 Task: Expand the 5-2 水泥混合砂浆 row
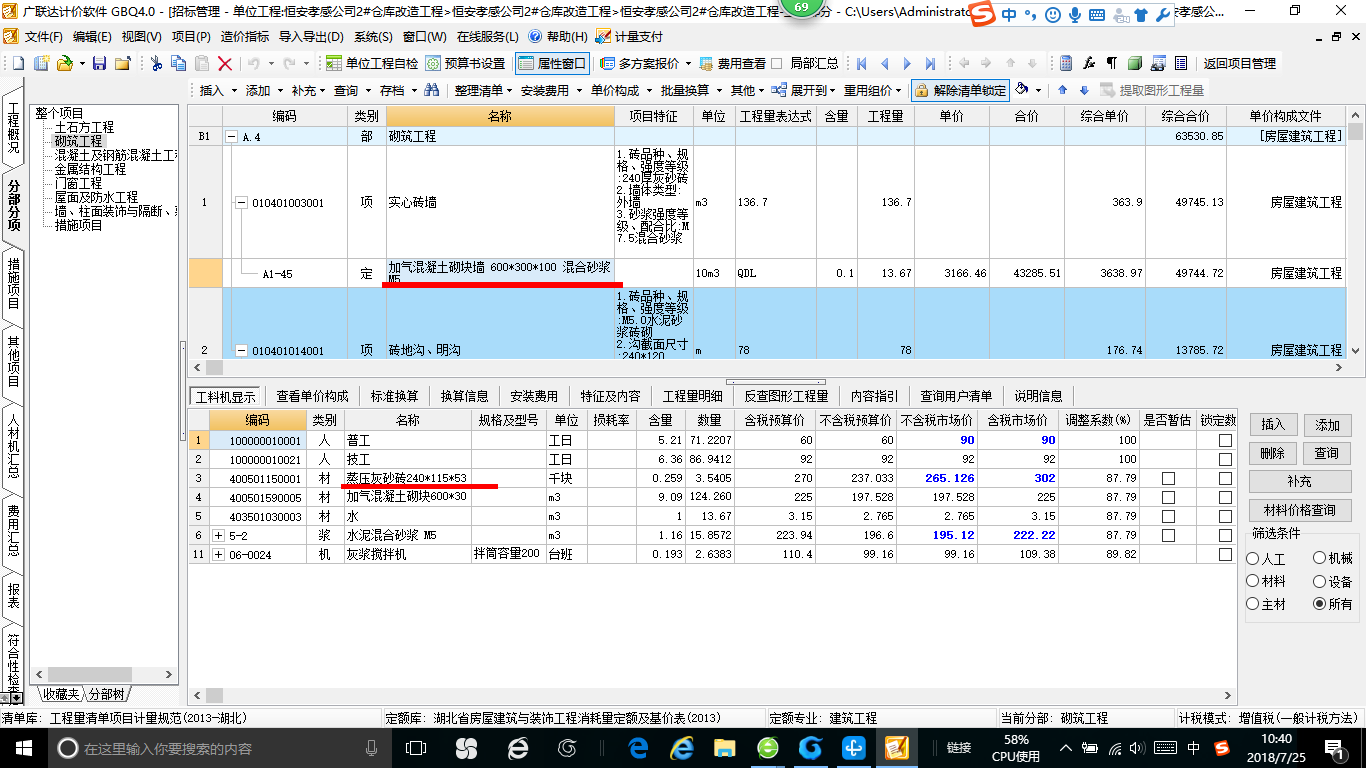click(x=219, y=535)
